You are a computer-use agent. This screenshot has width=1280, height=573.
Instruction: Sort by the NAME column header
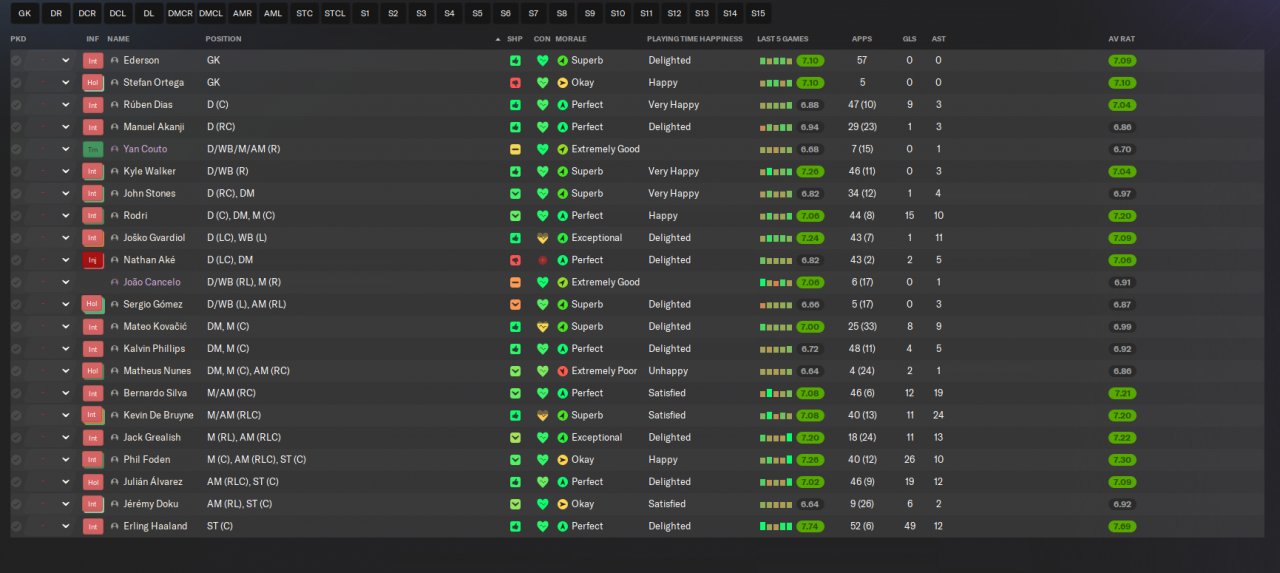(x=118, y=39)
